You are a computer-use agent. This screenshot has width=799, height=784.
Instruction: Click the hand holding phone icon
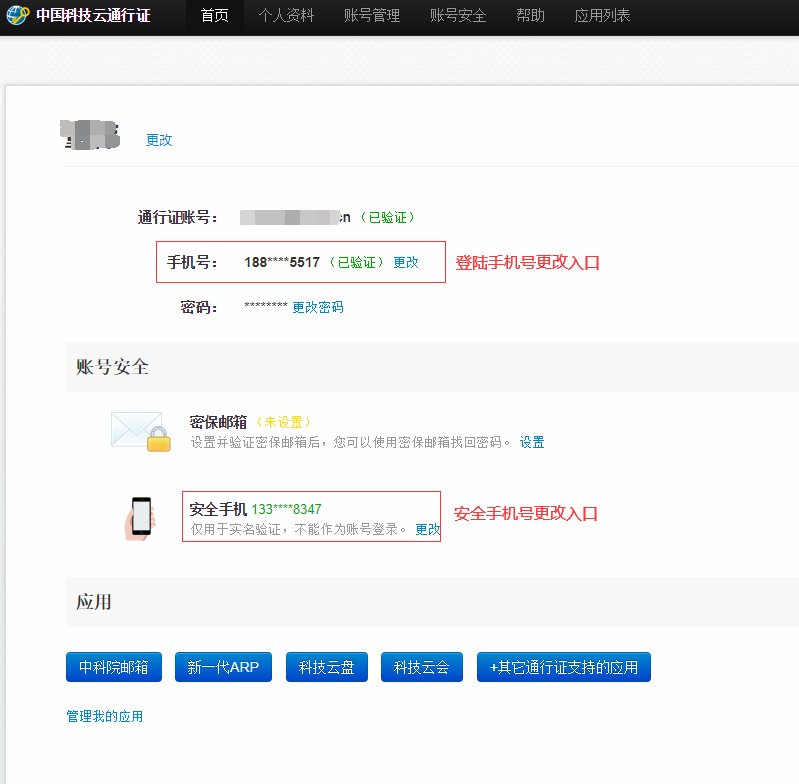(x=141, y=517)
